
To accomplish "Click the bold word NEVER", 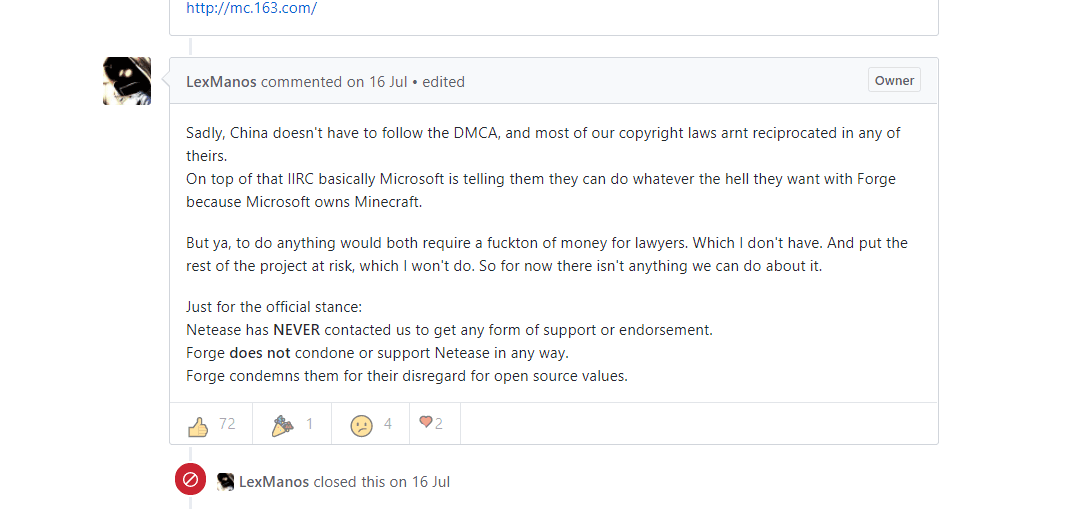I will (296, 329).
